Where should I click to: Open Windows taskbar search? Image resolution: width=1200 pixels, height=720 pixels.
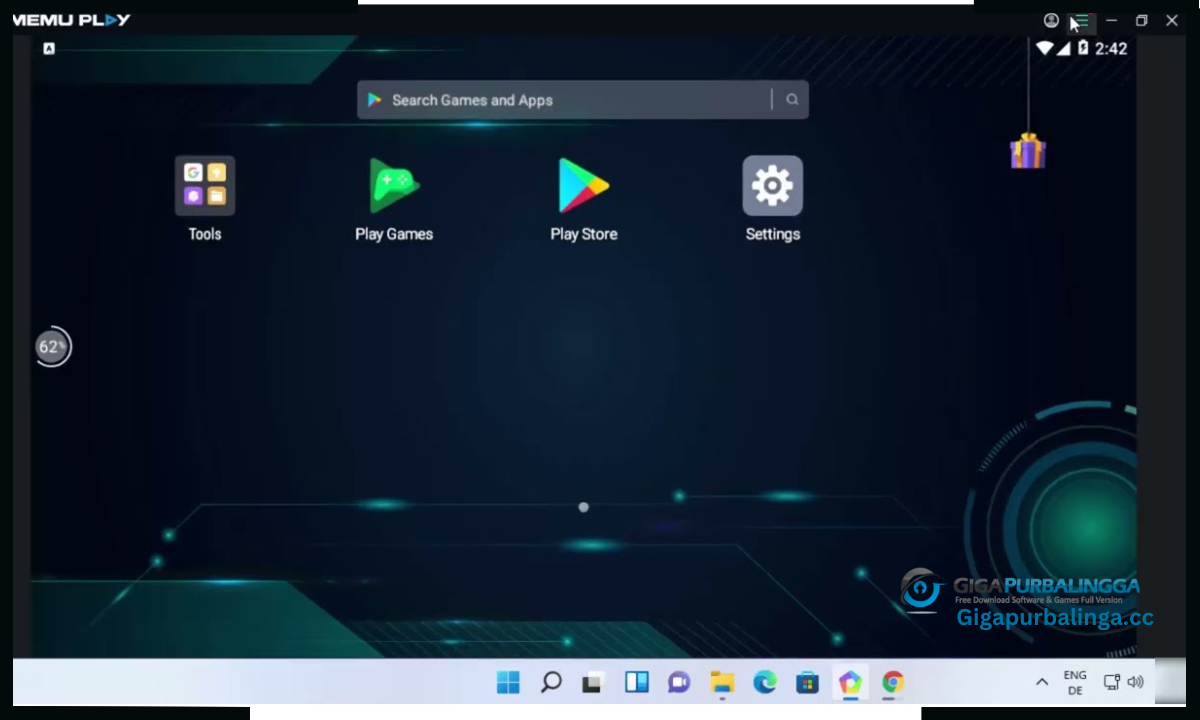point(551,683)
